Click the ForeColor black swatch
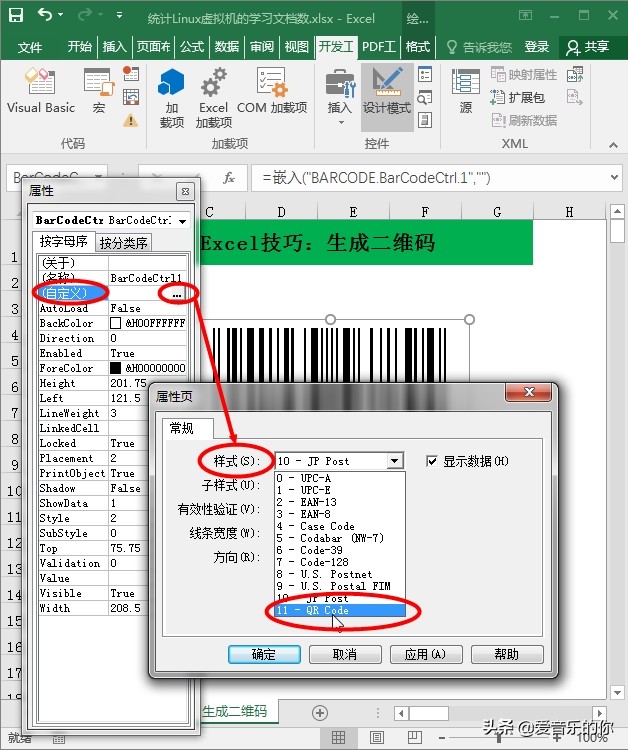This screenshot has height=750, width=628. tap(115, 368)
